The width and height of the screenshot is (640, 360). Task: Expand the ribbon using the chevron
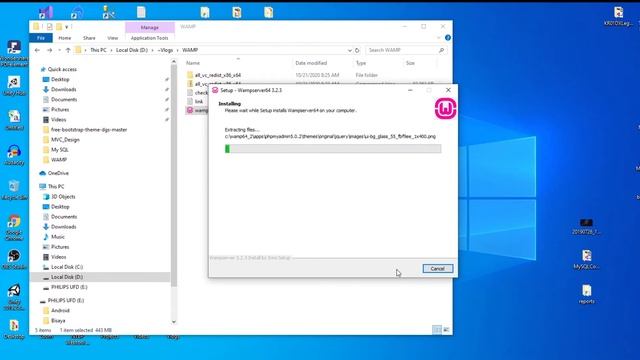pyautogui.click(x=439, y=38)
